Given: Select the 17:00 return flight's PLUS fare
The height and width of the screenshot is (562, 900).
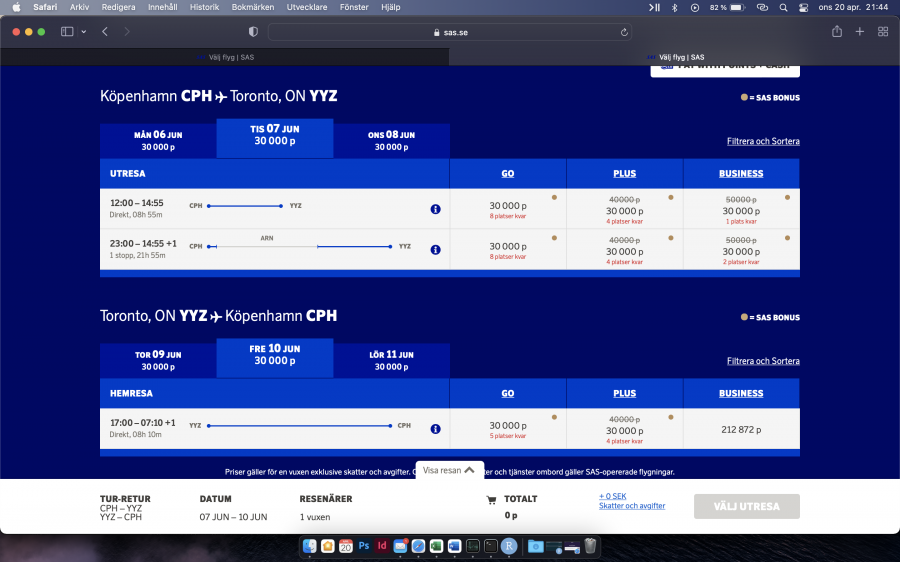Looking at the screenshot, I should (x=624, y=429).
